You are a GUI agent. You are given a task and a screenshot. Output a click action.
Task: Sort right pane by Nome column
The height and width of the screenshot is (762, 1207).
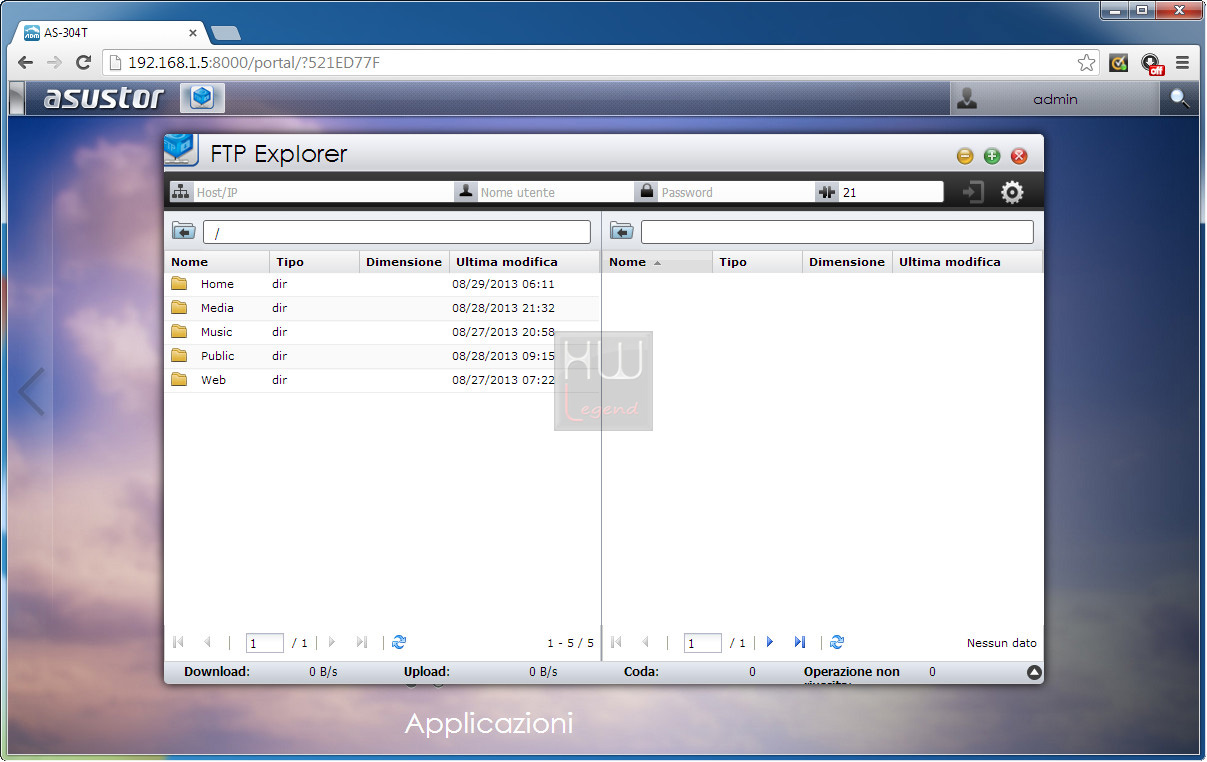[x=657, y=262]
